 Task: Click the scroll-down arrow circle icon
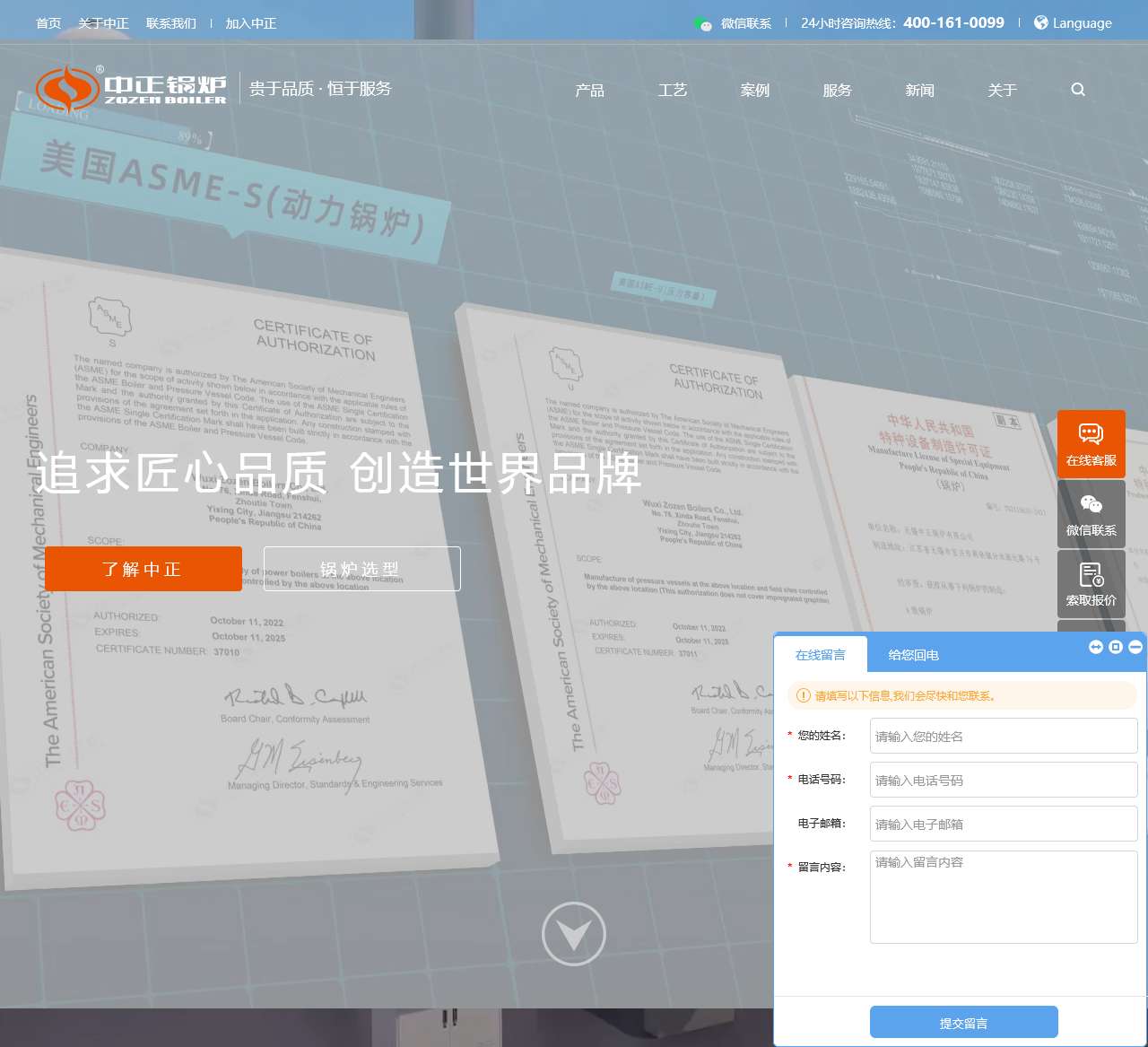click(x=574, y=934)
